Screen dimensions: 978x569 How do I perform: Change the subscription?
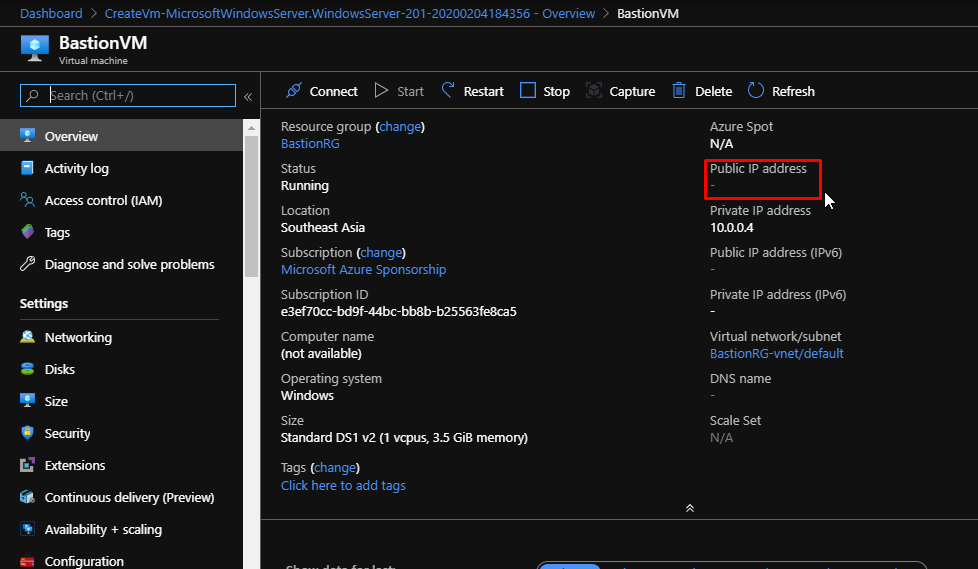381,252
